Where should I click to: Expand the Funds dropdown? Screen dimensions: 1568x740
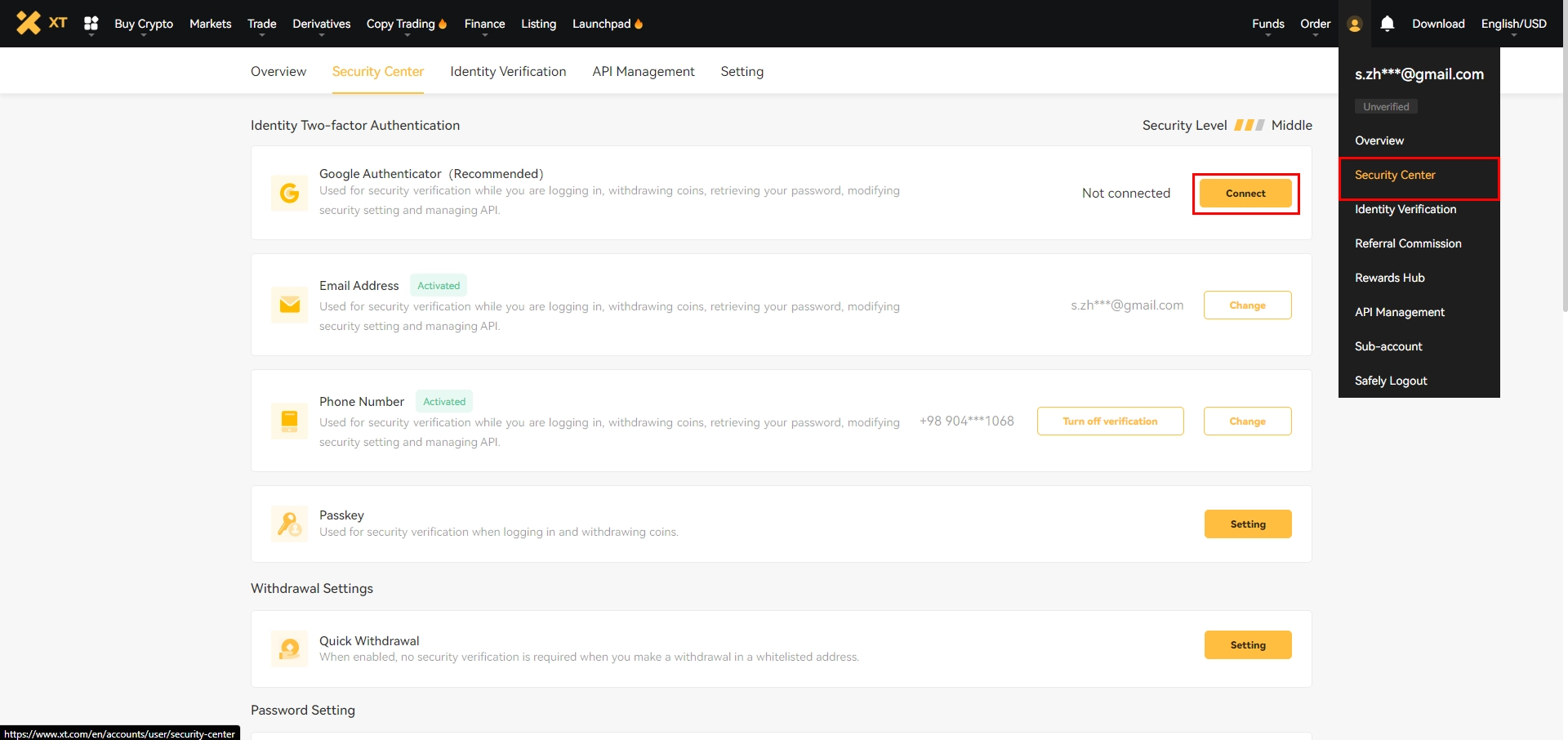[1268, 24]
